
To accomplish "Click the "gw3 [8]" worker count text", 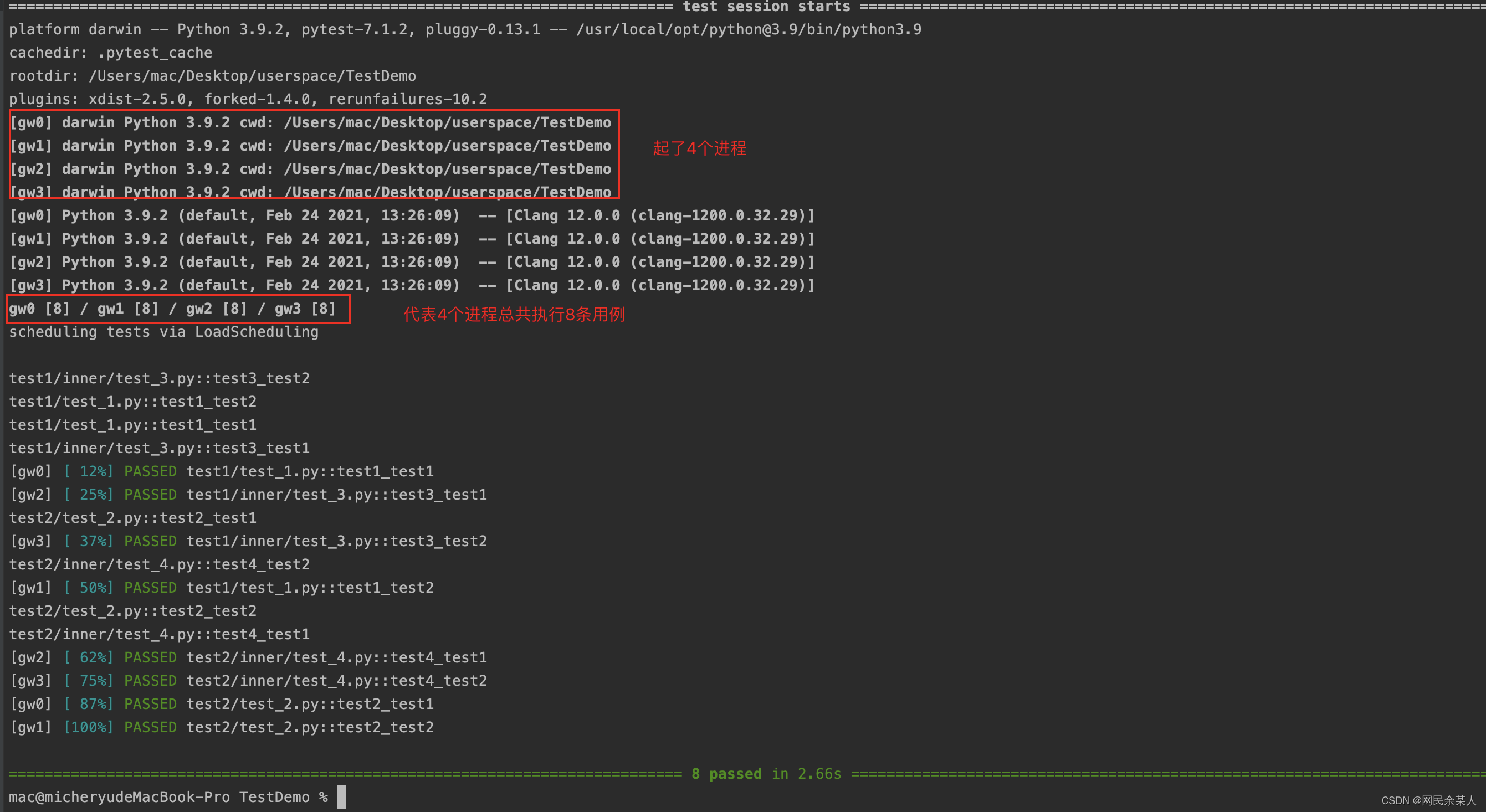I will click(305, 309).
